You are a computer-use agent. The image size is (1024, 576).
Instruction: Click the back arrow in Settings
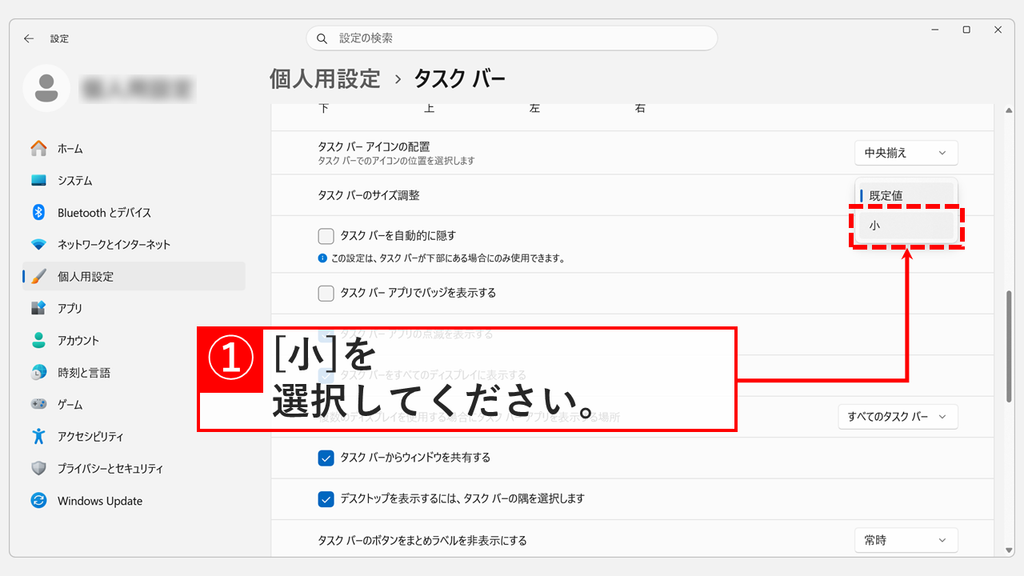click(x=29, y=39)
